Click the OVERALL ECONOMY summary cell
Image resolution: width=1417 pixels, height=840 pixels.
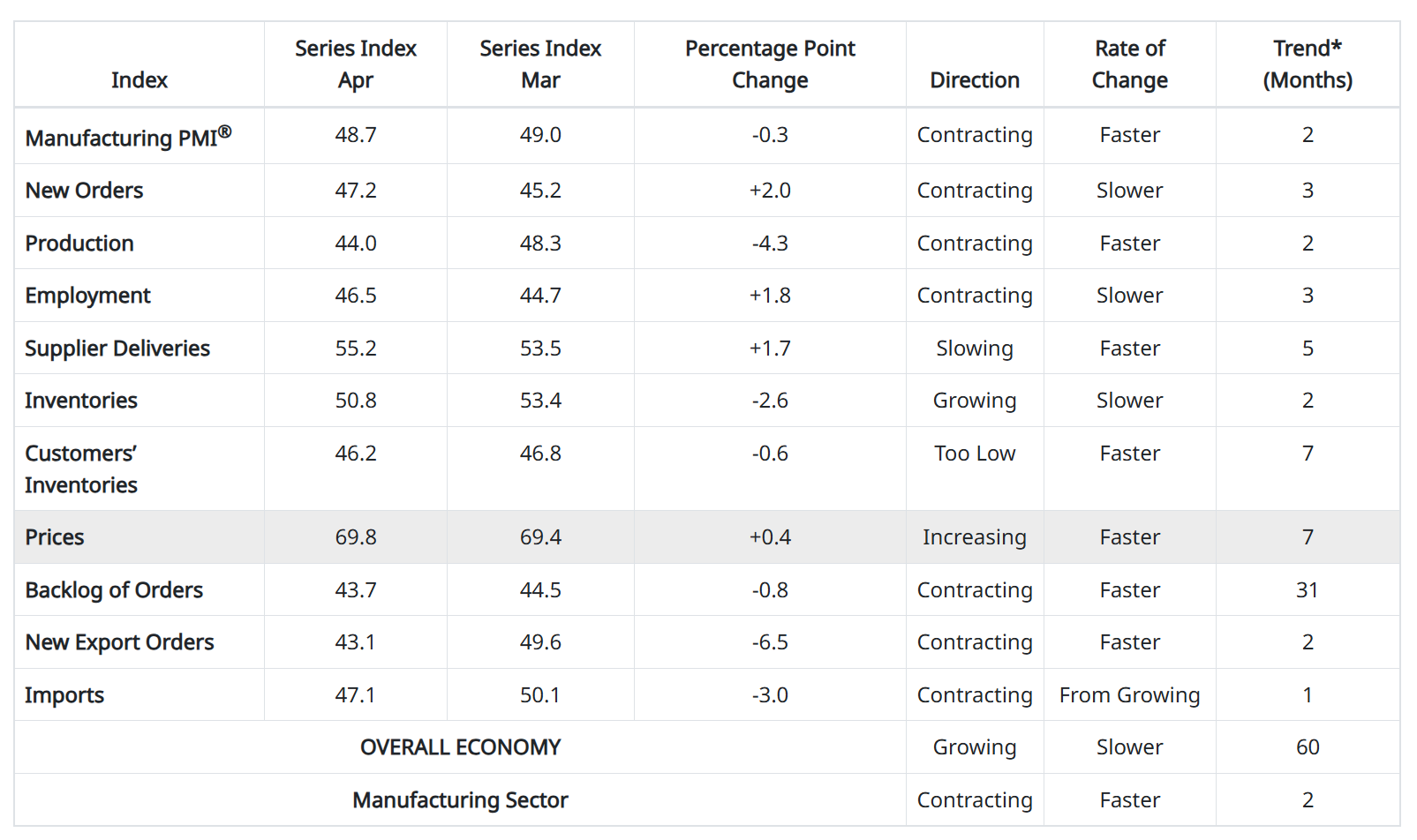460,747
